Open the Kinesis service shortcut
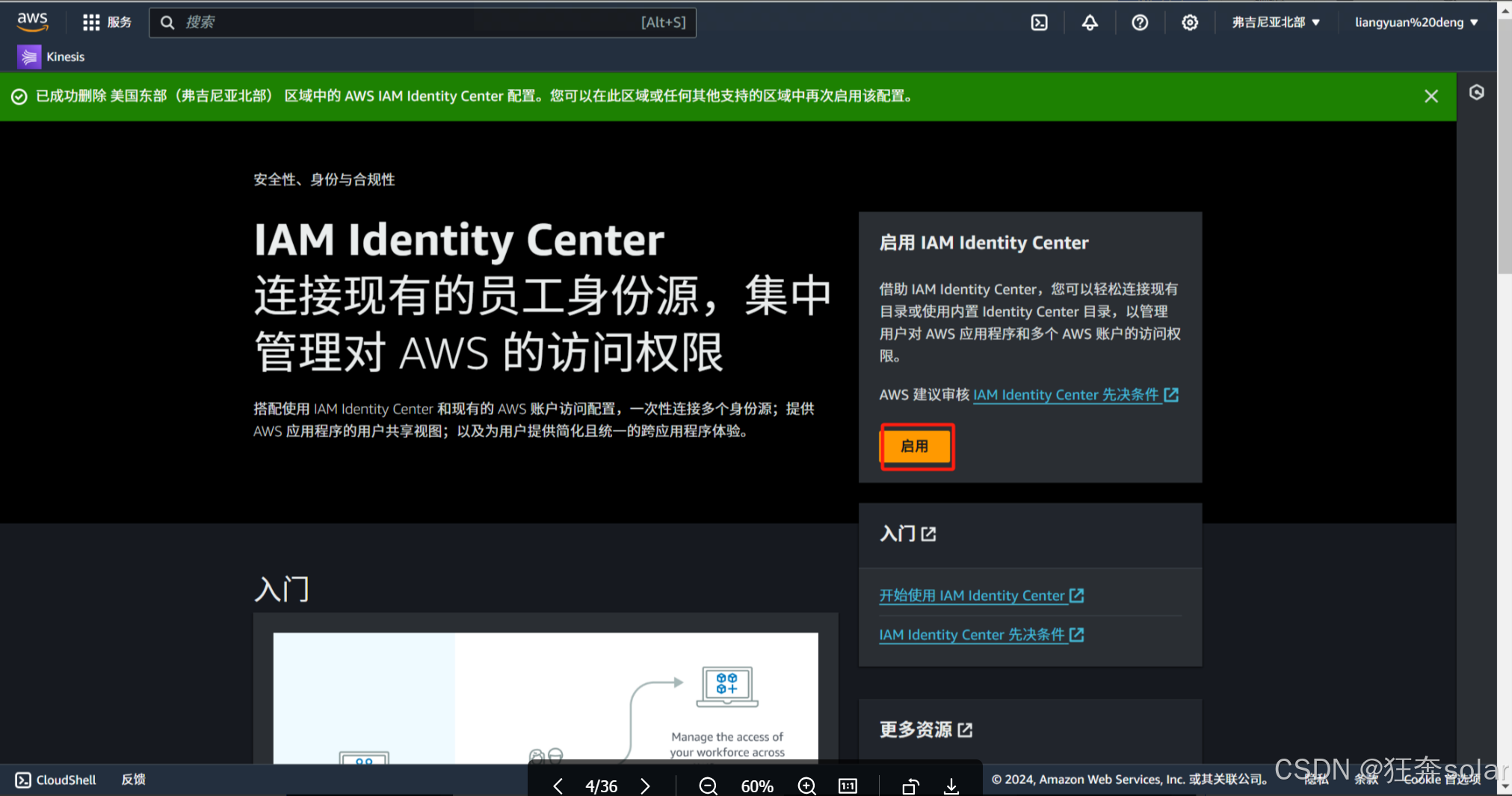The image size is (1512, 796). click(52, 57)
